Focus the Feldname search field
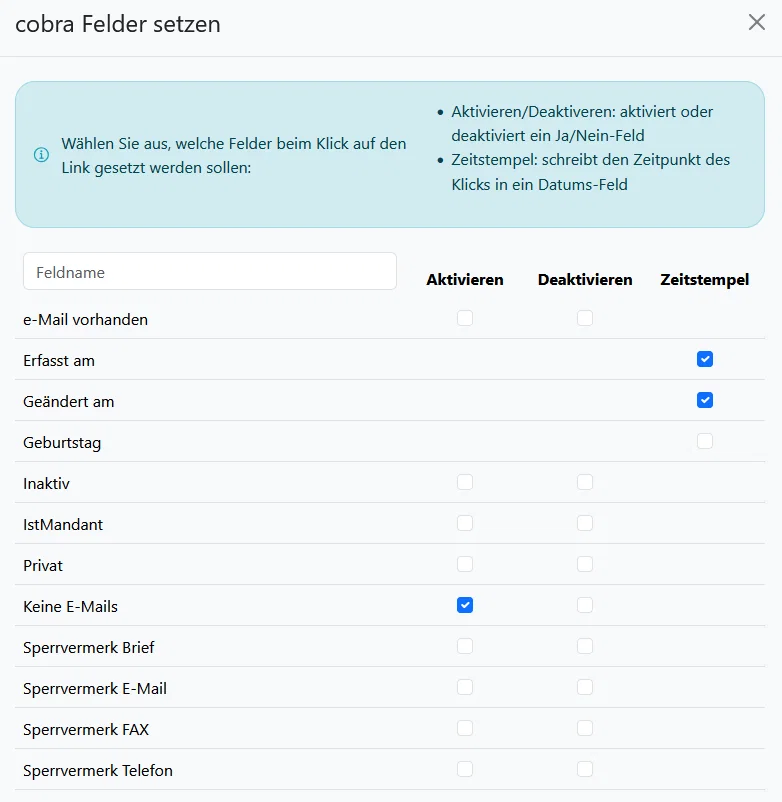782x802 pixels. click(210, 271)
